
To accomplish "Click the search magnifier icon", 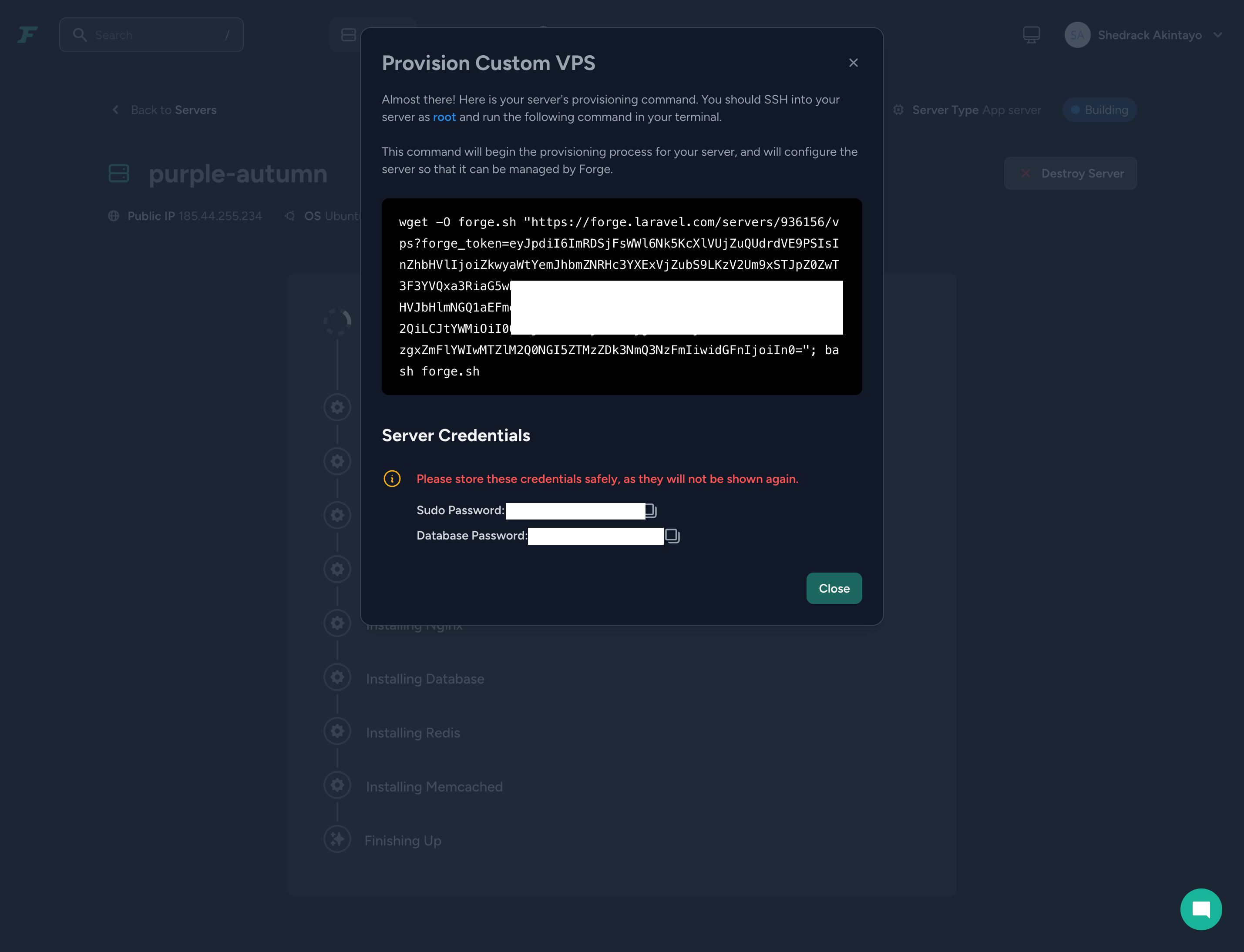I will pyautogui.click(x=81, y=34).
